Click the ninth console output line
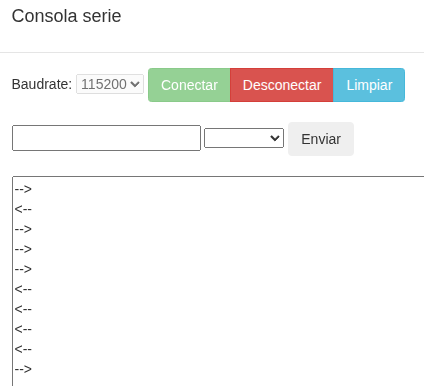Image resolution: width=424 pixels, height=386 pixels. pos(23,349)
